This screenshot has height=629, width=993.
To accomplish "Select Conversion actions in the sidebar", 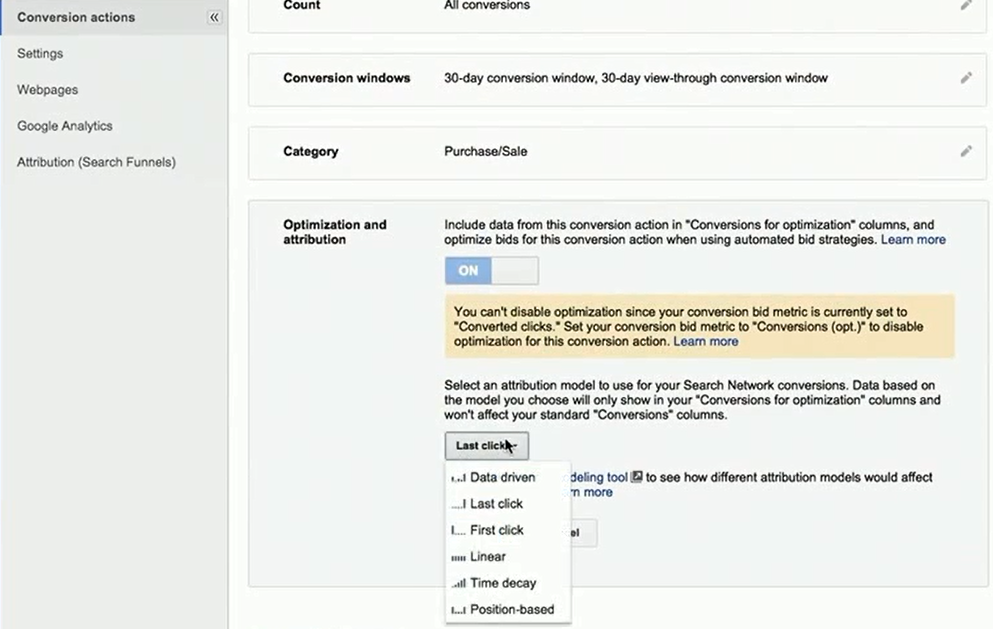I will (x=76, y=17).
